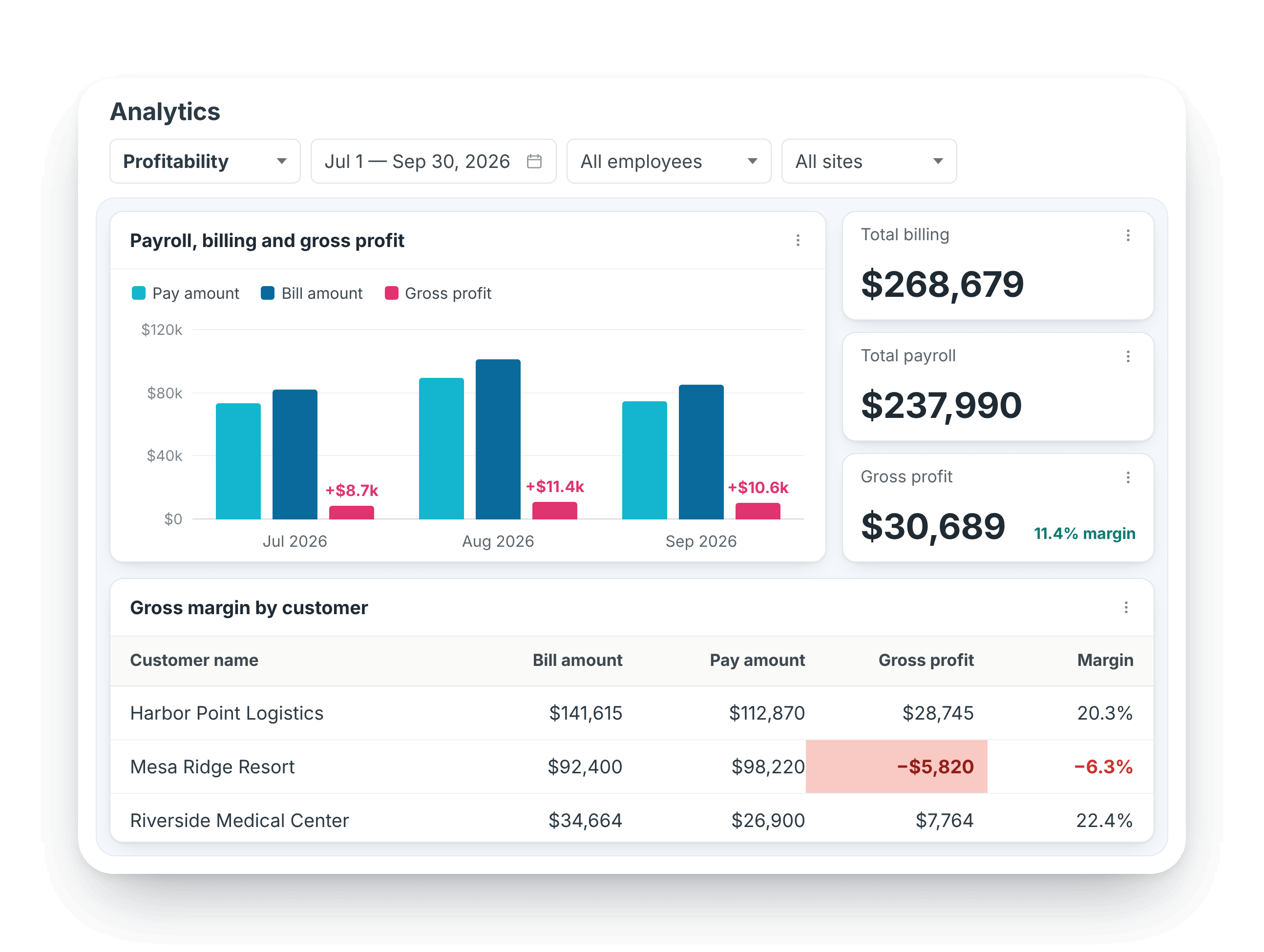The width and height of the screenshot is (1264, 952).
Task: Expand the All sites dropdown
Action: (868, 162)
